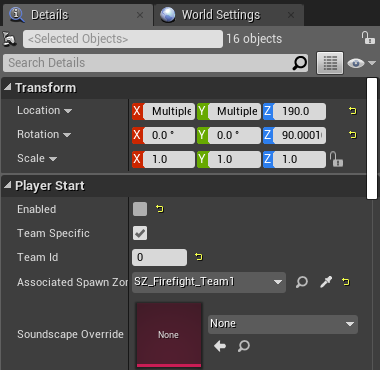Collapse the Transform section
The width and height of the screenshot is (380, 370).
(x=7, y=88)
